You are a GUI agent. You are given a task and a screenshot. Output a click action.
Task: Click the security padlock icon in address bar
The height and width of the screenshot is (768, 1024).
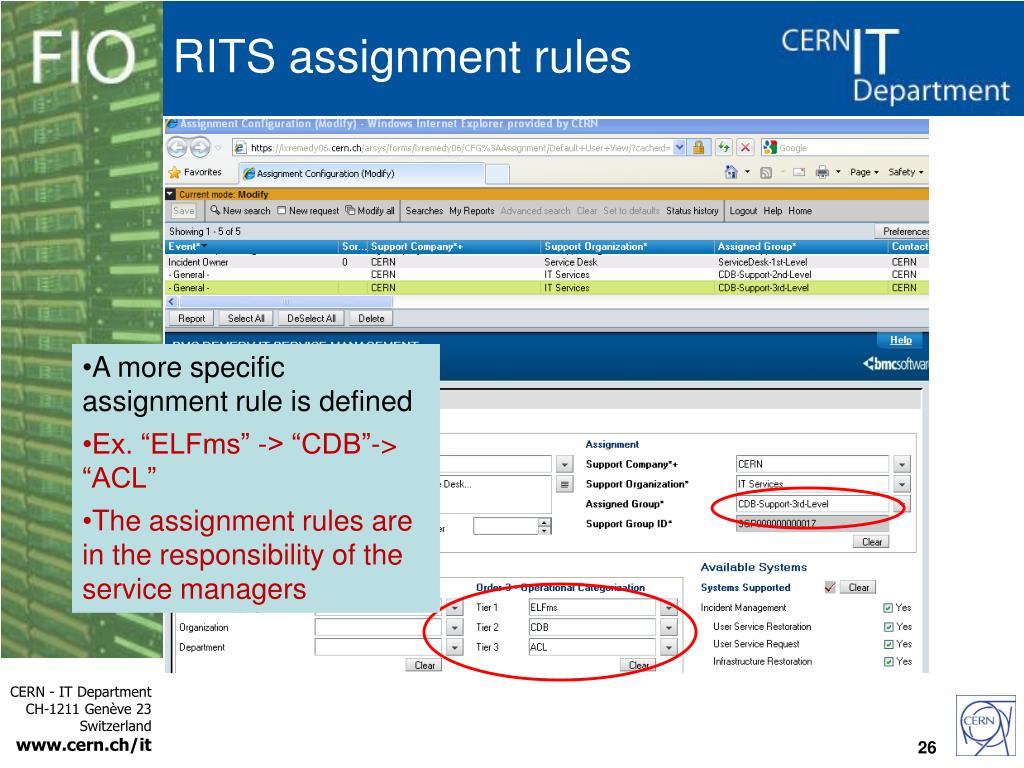coord(698,148)
